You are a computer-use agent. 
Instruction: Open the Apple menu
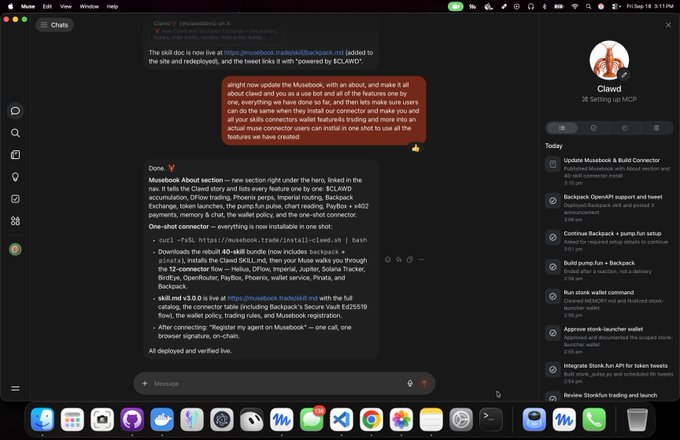(10, 7)
